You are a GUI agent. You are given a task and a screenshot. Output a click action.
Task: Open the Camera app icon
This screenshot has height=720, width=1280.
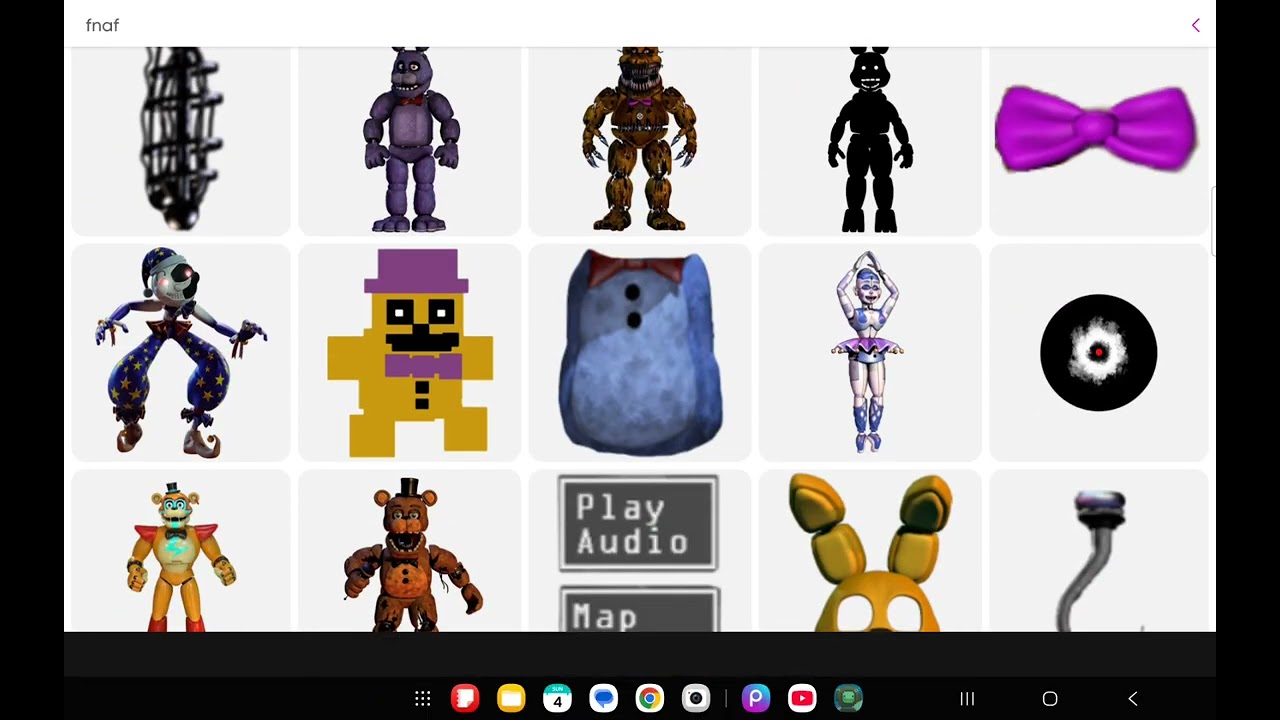point(695,698)
